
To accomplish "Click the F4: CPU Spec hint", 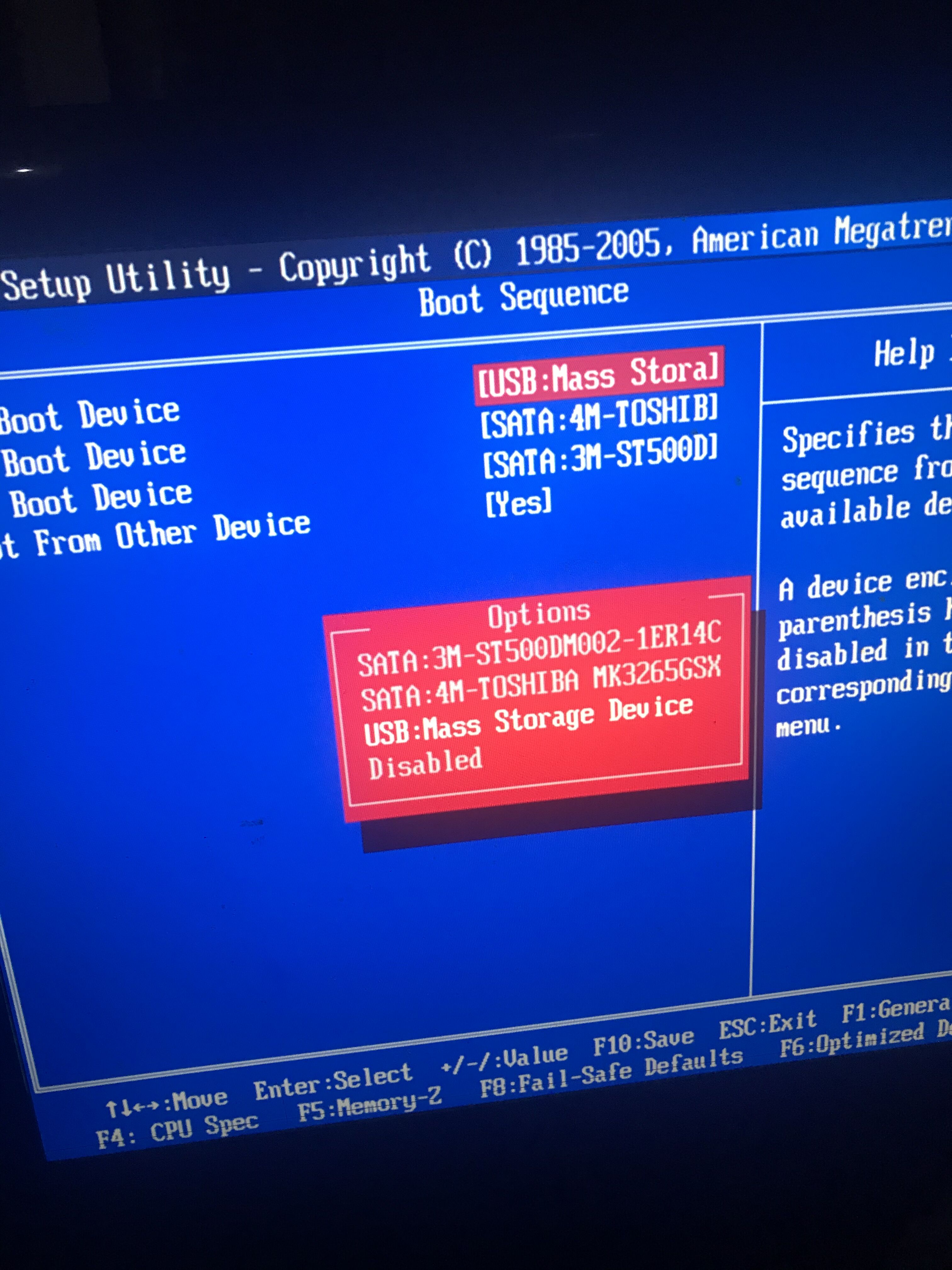I will [x=177, y=1132].
